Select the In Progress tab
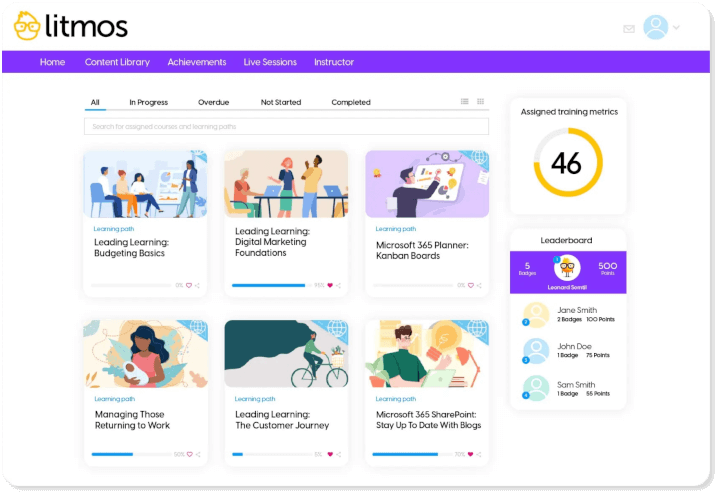 tap(148, 102)
